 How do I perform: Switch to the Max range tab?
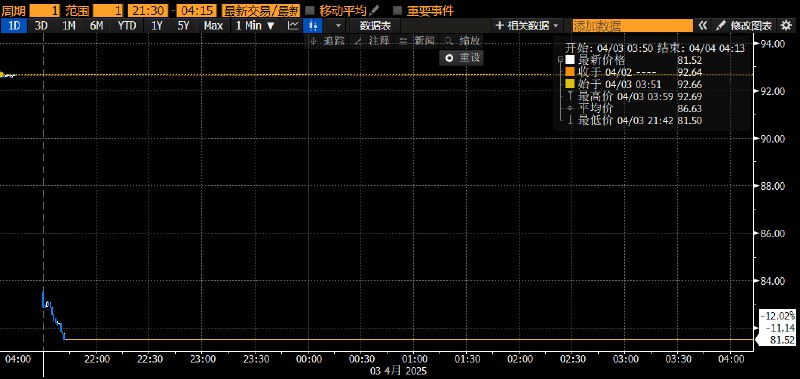[213, 26]
